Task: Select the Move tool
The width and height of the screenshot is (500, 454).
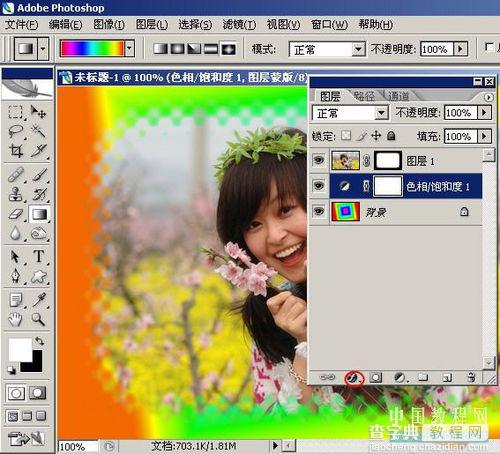Action: click(x=38, y=112)
